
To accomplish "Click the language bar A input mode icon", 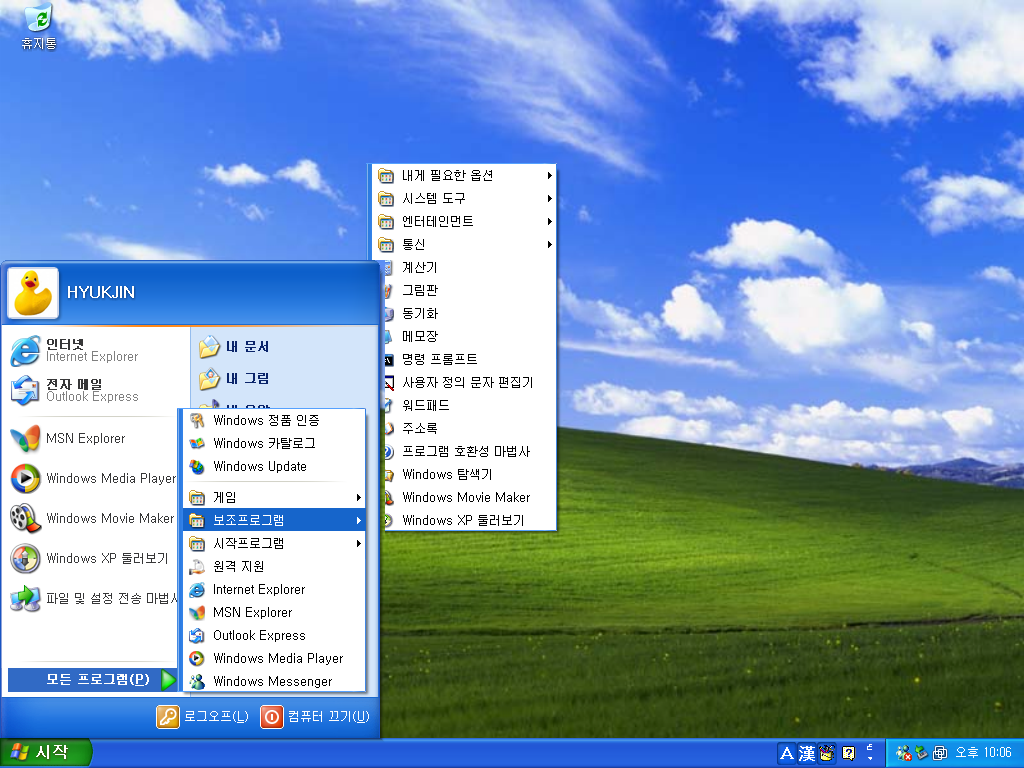I will pos(787,753).
